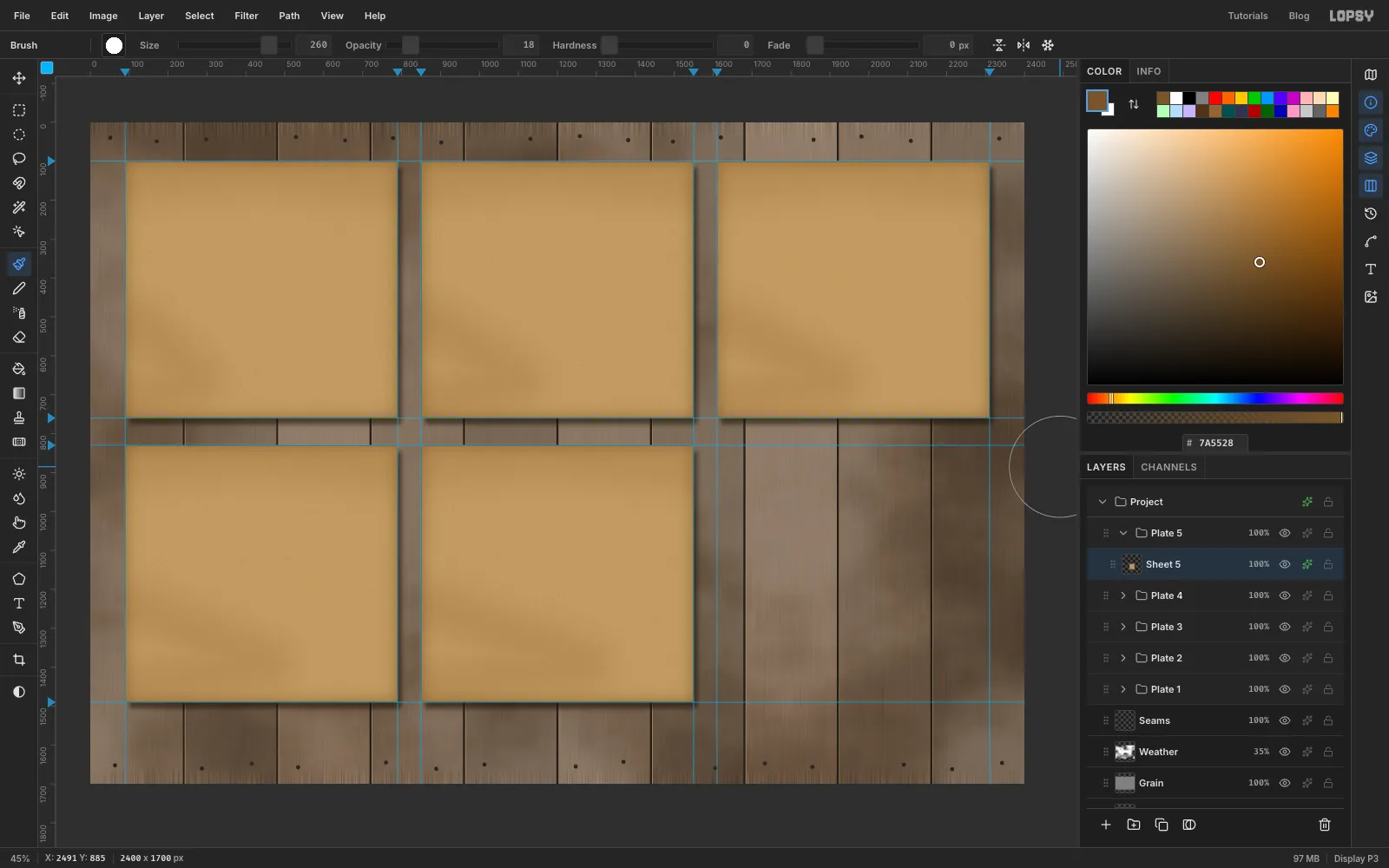Click the hex color input field

pyautogui.click(x=1215, y=443)
